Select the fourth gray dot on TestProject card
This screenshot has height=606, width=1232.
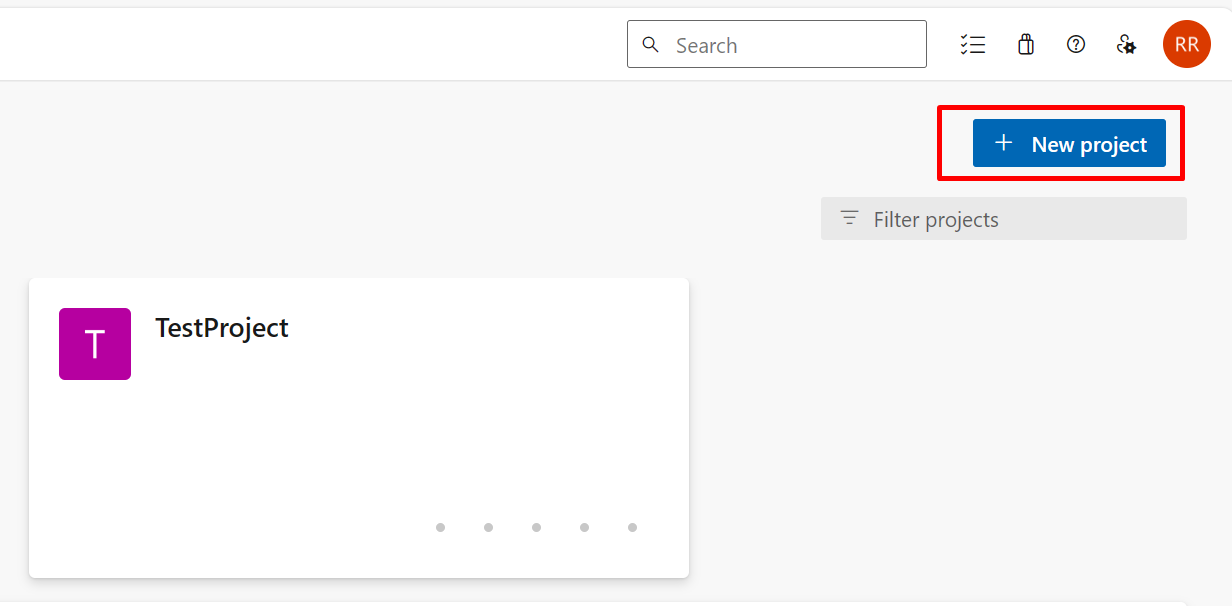pyautogui.click(x=584, y=527)
